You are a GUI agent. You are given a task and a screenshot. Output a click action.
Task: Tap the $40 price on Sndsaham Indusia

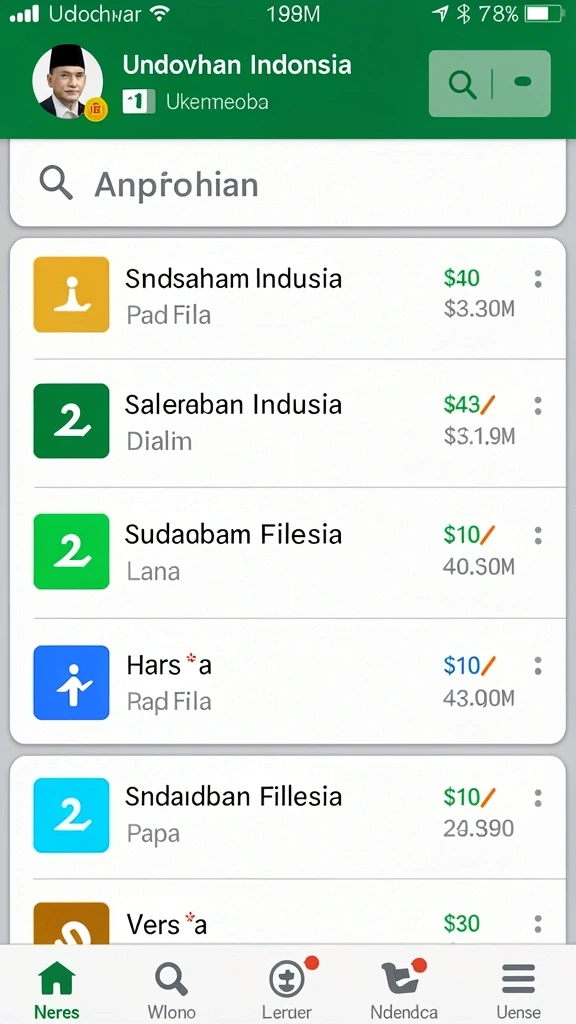(x=462, y=278)
